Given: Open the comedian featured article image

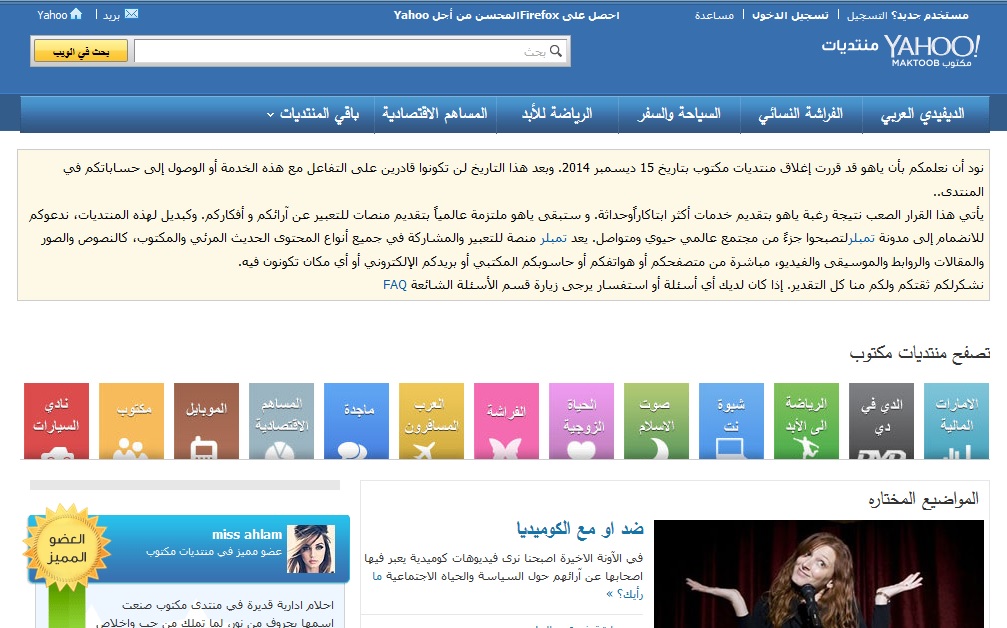Looking at the screenshot, I should 819,573.
